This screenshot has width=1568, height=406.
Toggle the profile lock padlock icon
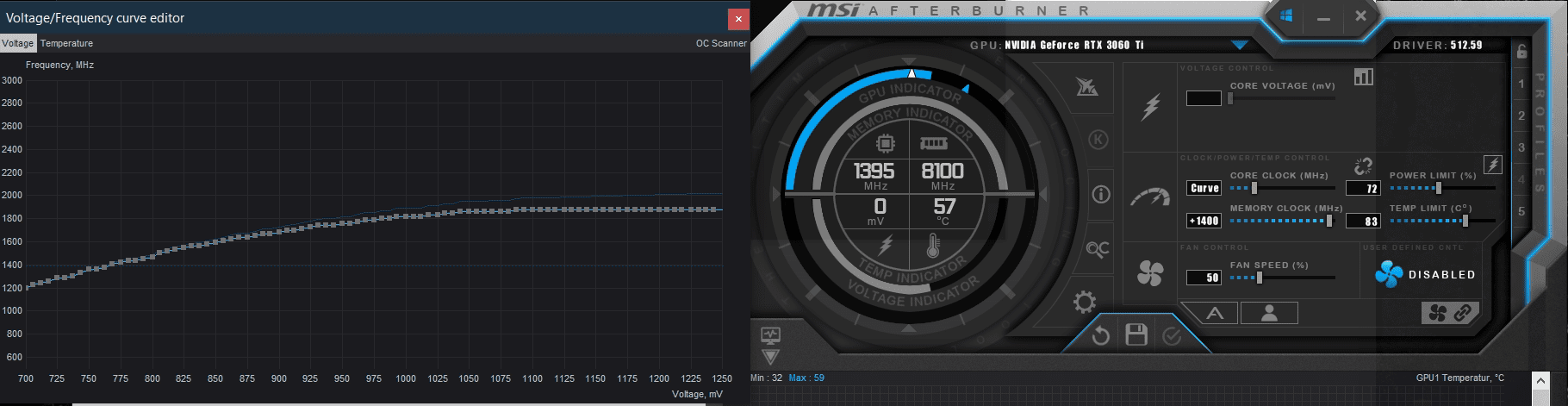point(1521,52)
